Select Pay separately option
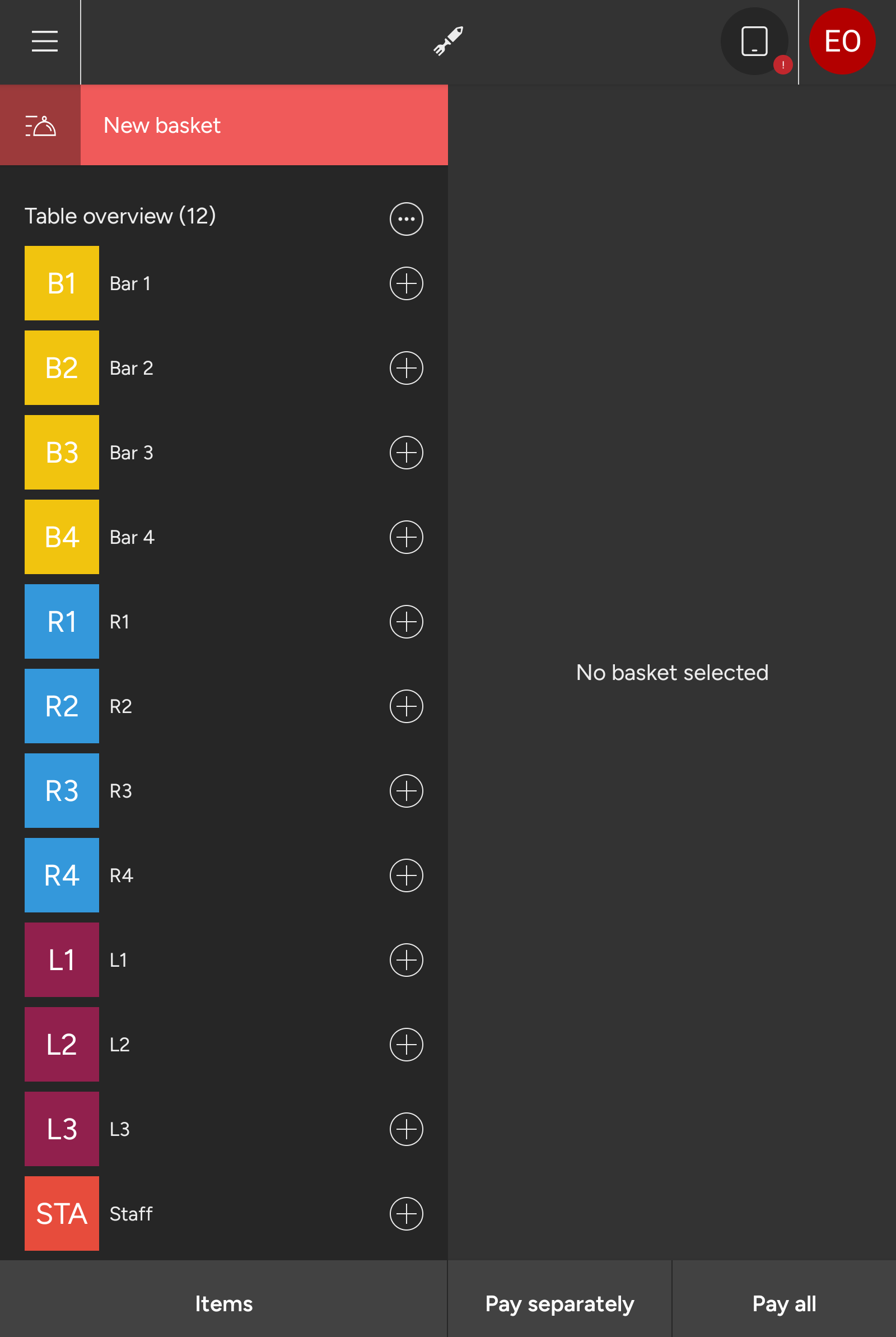Screen dimensions: 896x1337 559,1304
